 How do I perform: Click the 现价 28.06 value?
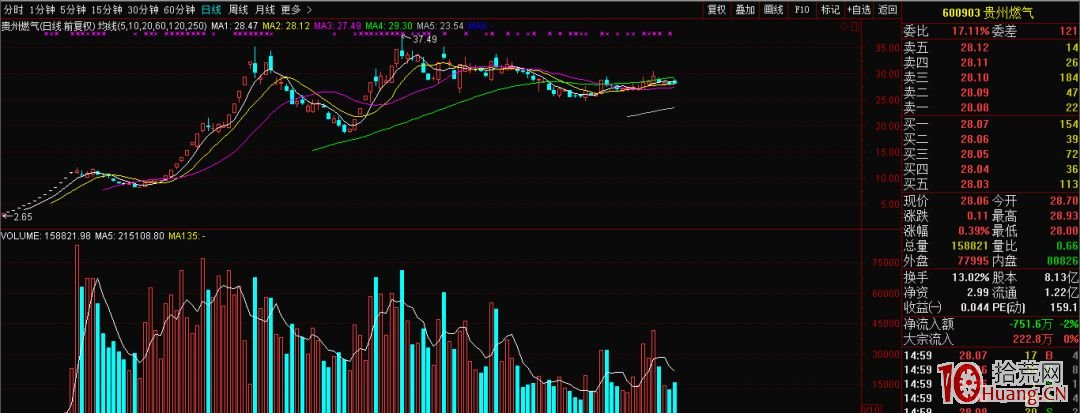(975, 201)
